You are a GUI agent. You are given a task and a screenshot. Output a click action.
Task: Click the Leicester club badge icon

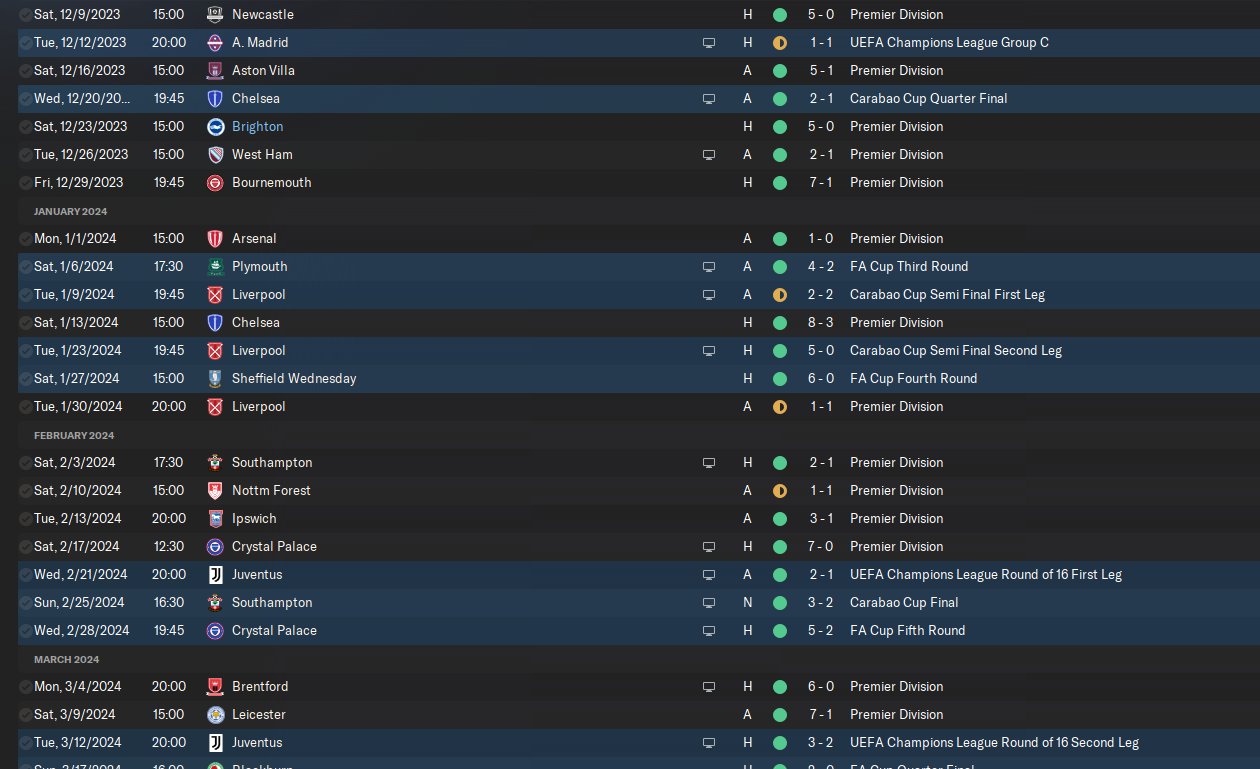pyautogui.click(x=215, y=715)
